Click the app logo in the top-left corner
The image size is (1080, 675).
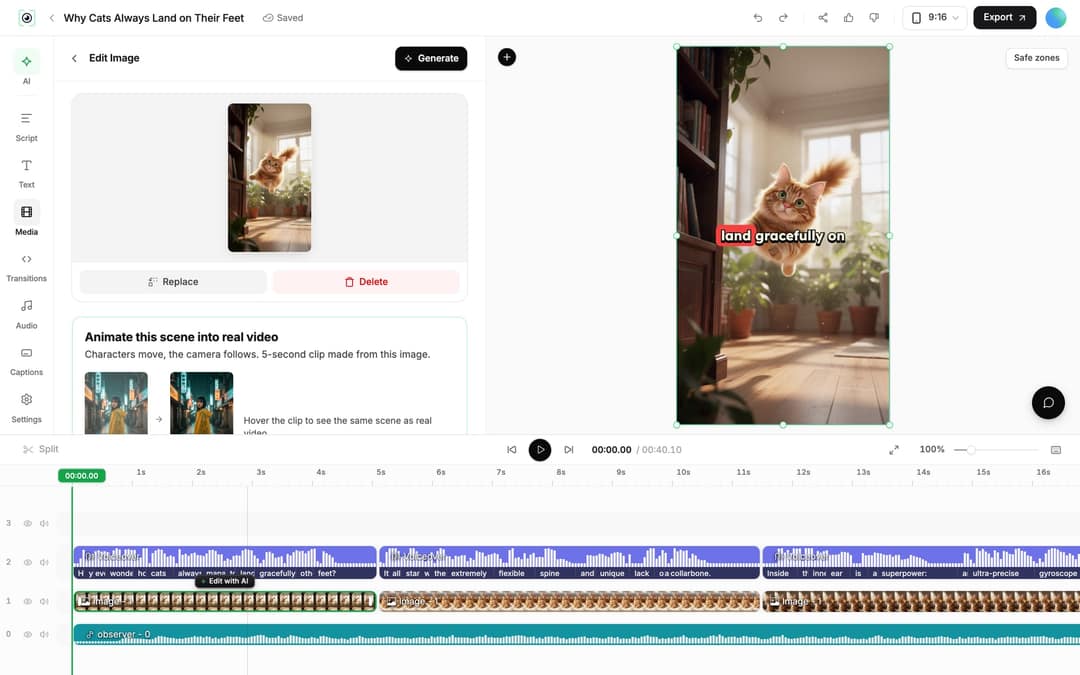26,18
